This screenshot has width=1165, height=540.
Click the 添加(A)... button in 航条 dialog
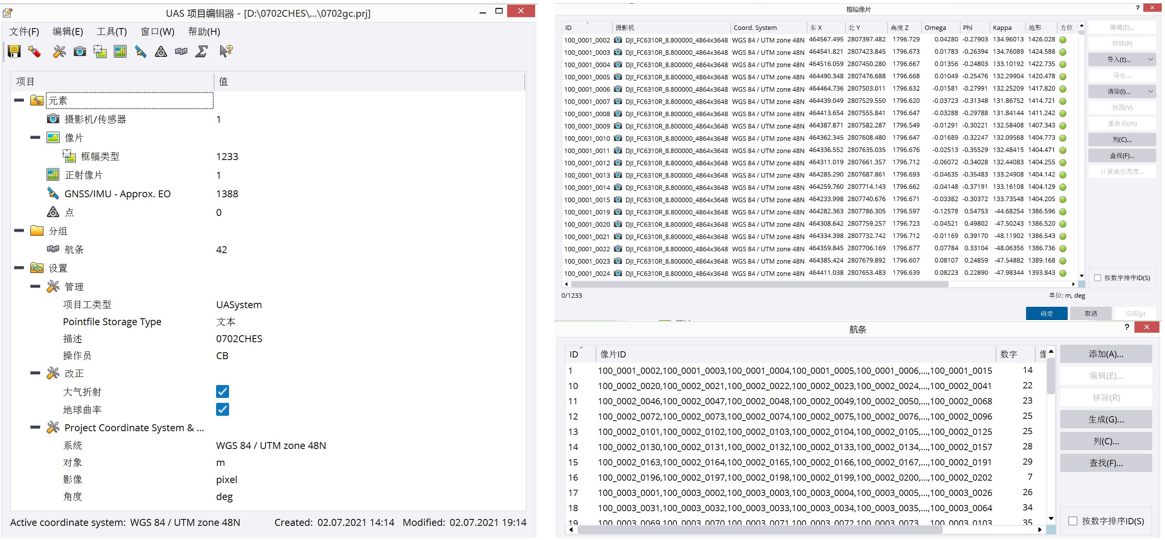coord(1105,354)
